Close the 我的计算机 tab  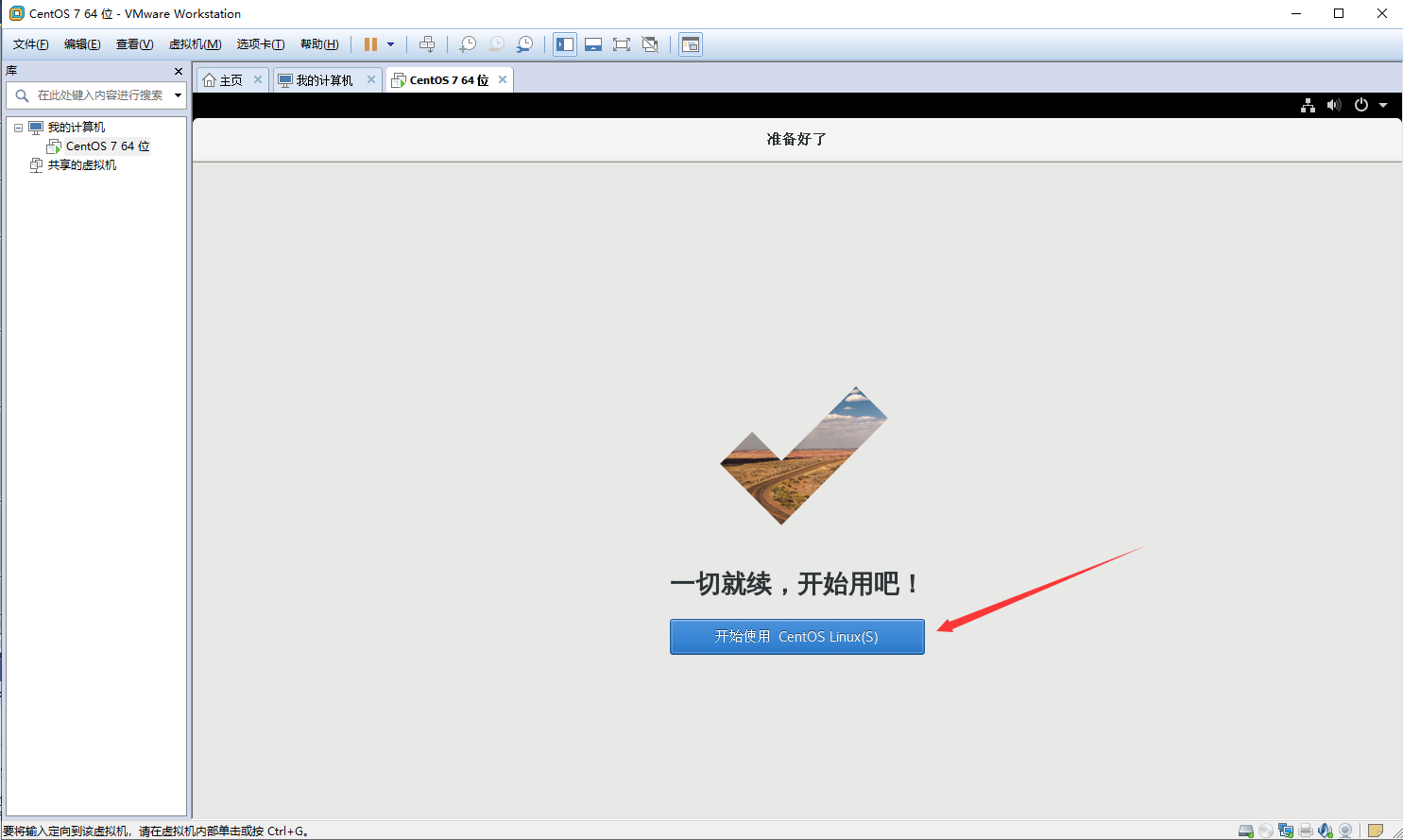coord(371,79)
